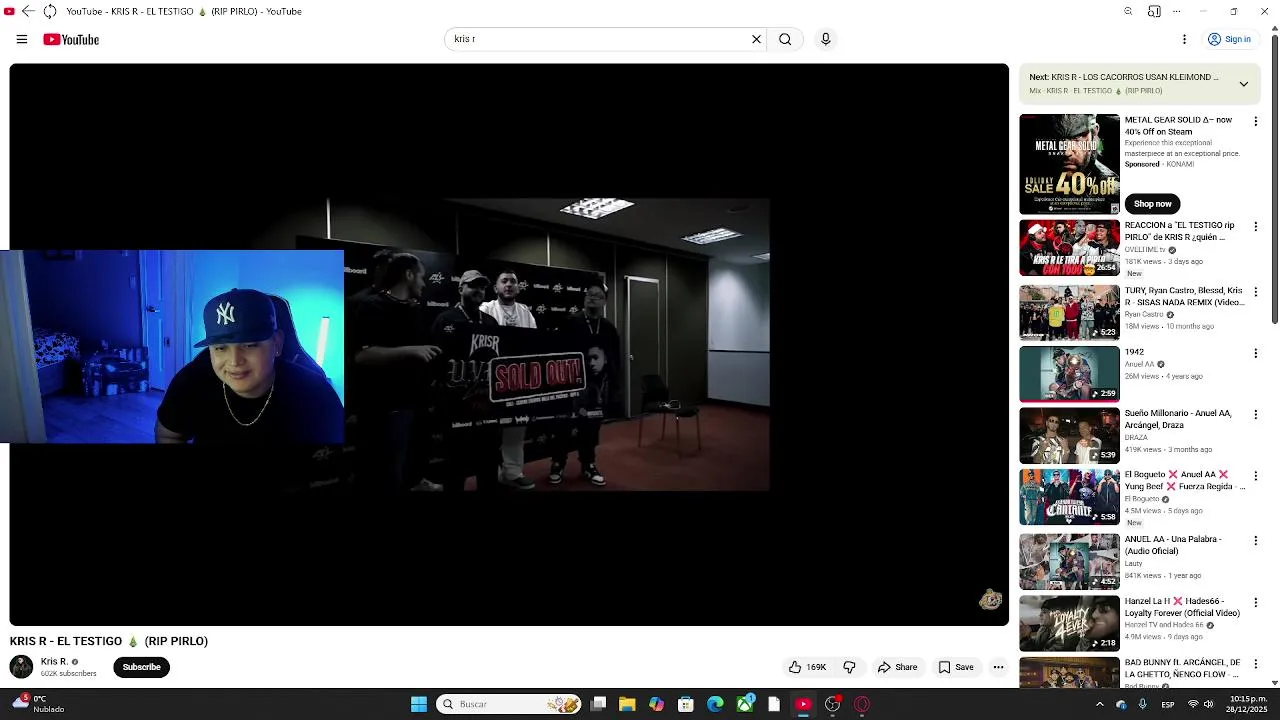Open the clock showing 10:15 p.m.

pyautogui.click(x=1248, y=704)
